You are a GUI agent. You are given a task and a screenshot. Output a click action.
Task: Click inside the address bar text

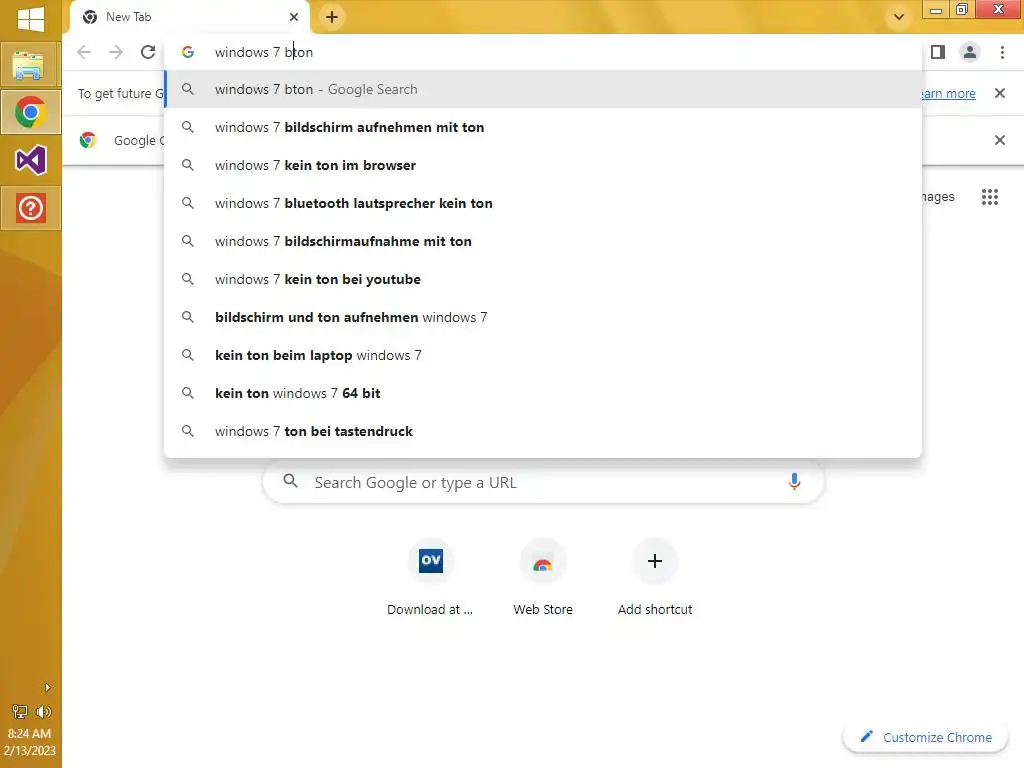point(264,52)
